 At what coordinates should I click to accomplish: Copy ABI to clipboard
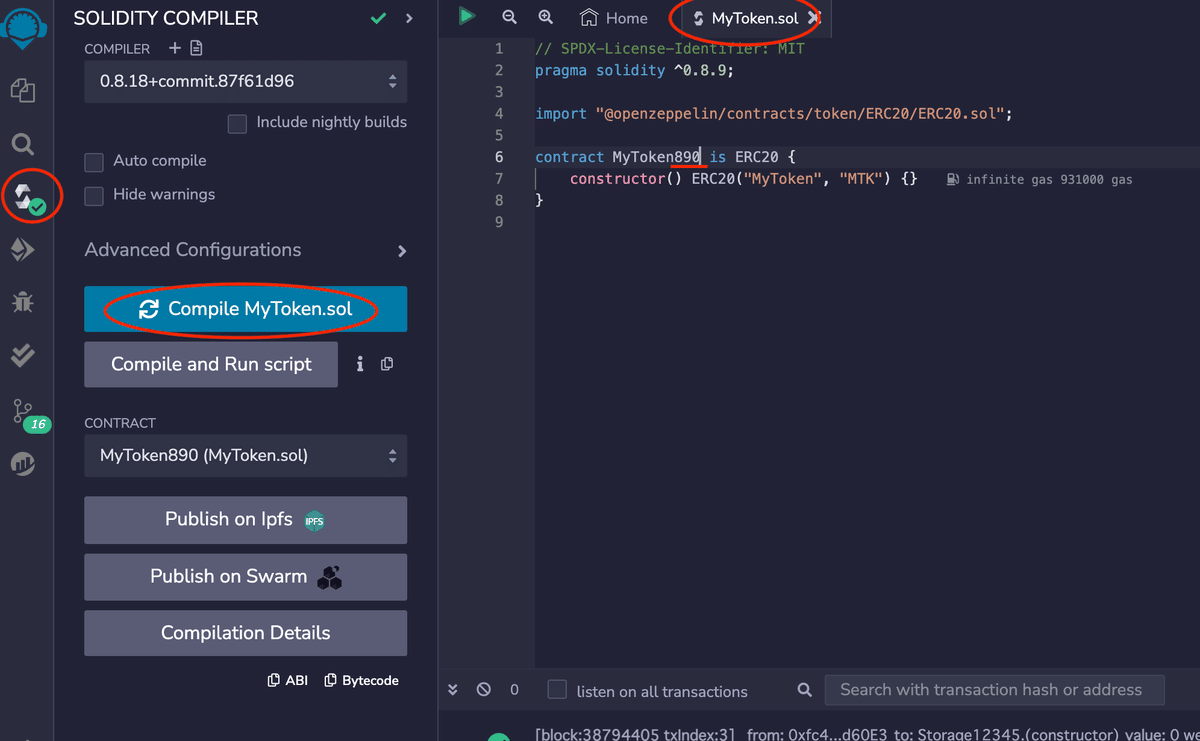(288, 680)
